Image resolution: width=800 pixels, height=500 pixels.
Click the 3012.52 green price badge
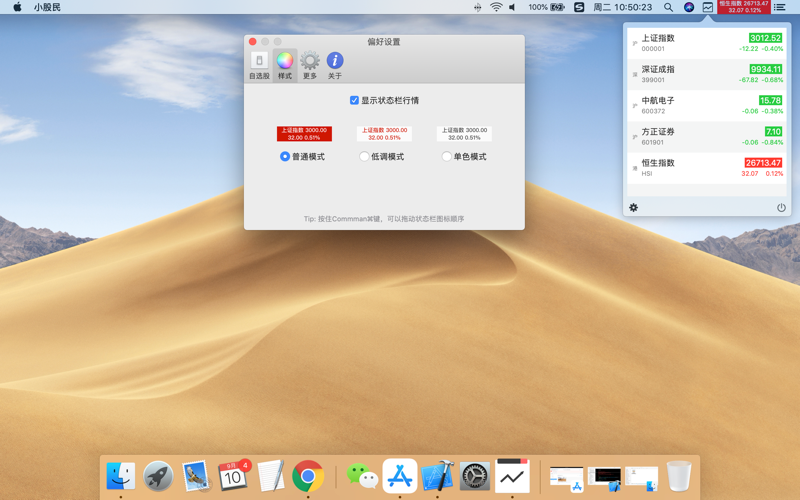click(765, 38)
